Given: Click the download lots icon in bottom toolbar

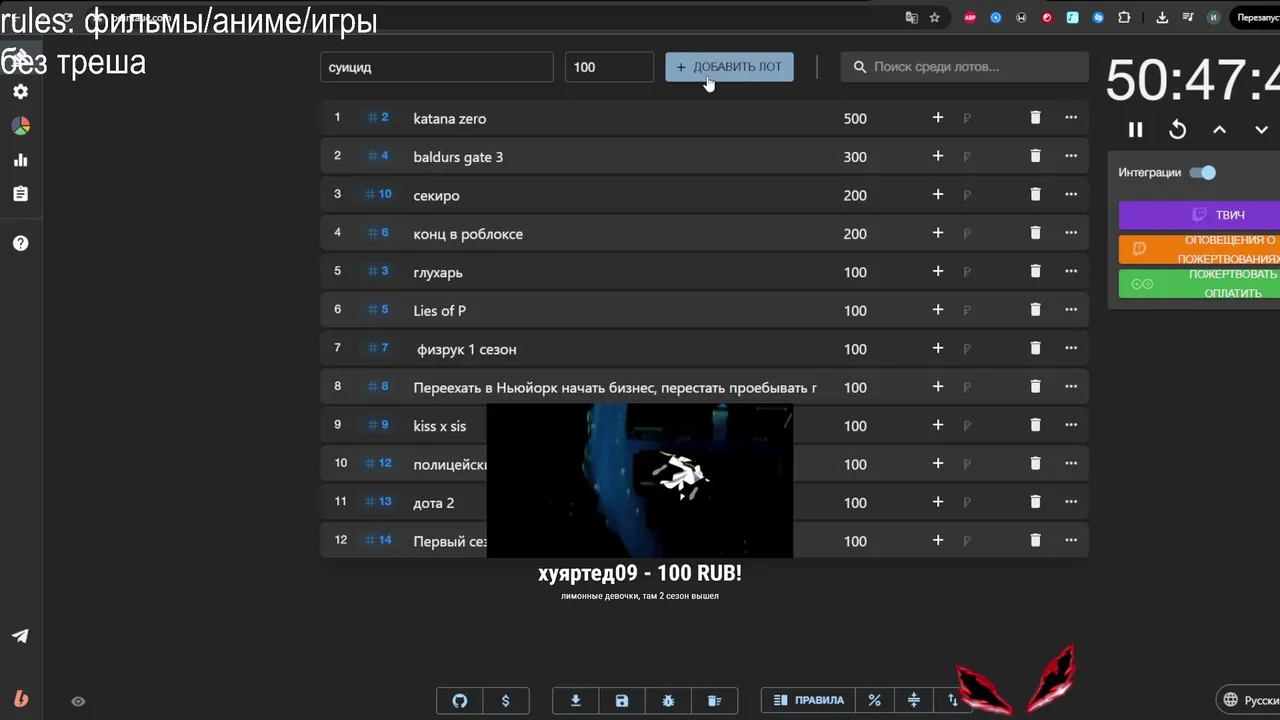Looking at the screenshot, I should pos(576,701).
